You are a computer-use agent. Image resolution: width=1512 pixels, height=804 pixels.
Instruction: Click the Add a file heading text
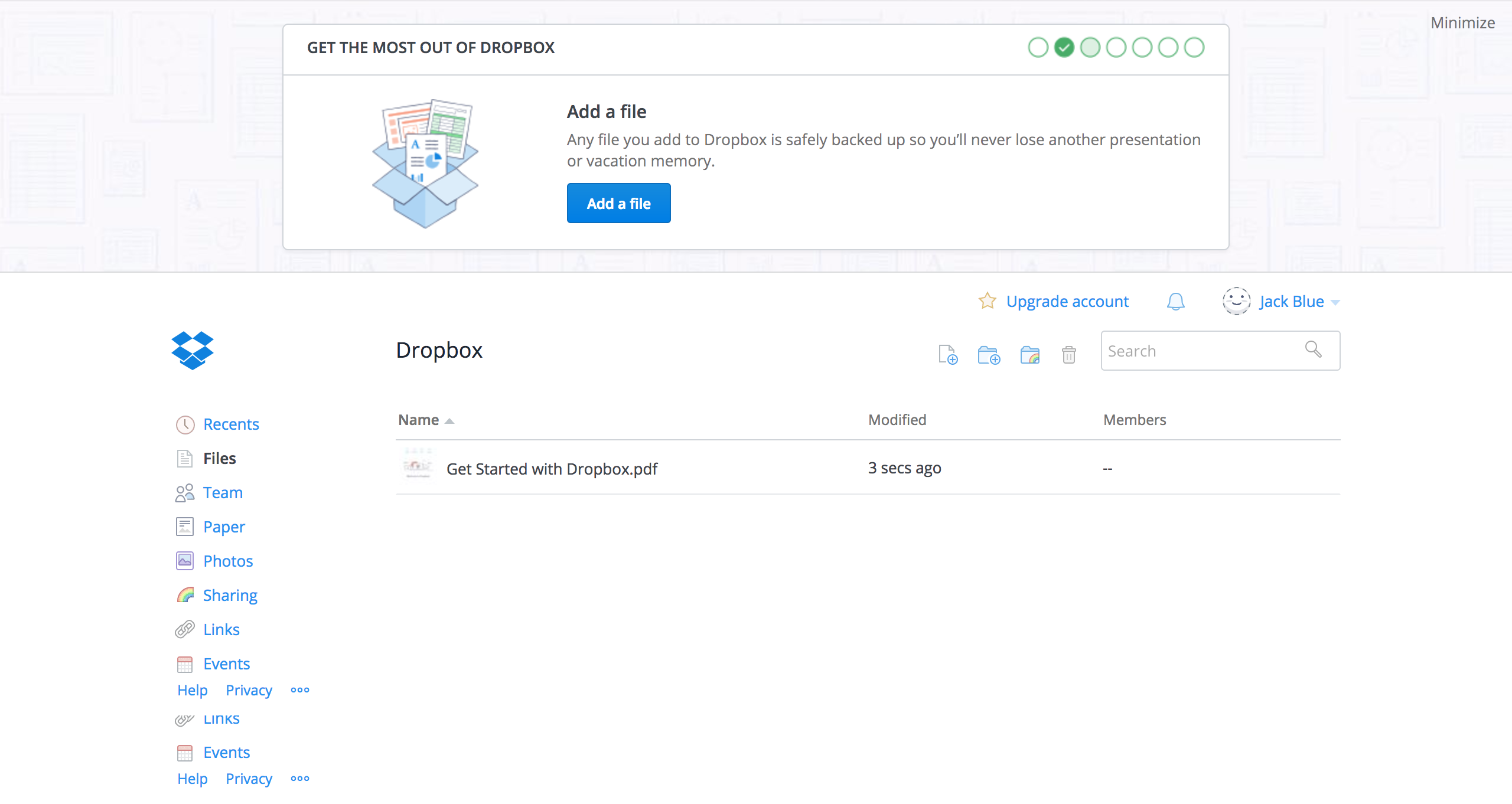click(607, 112)
